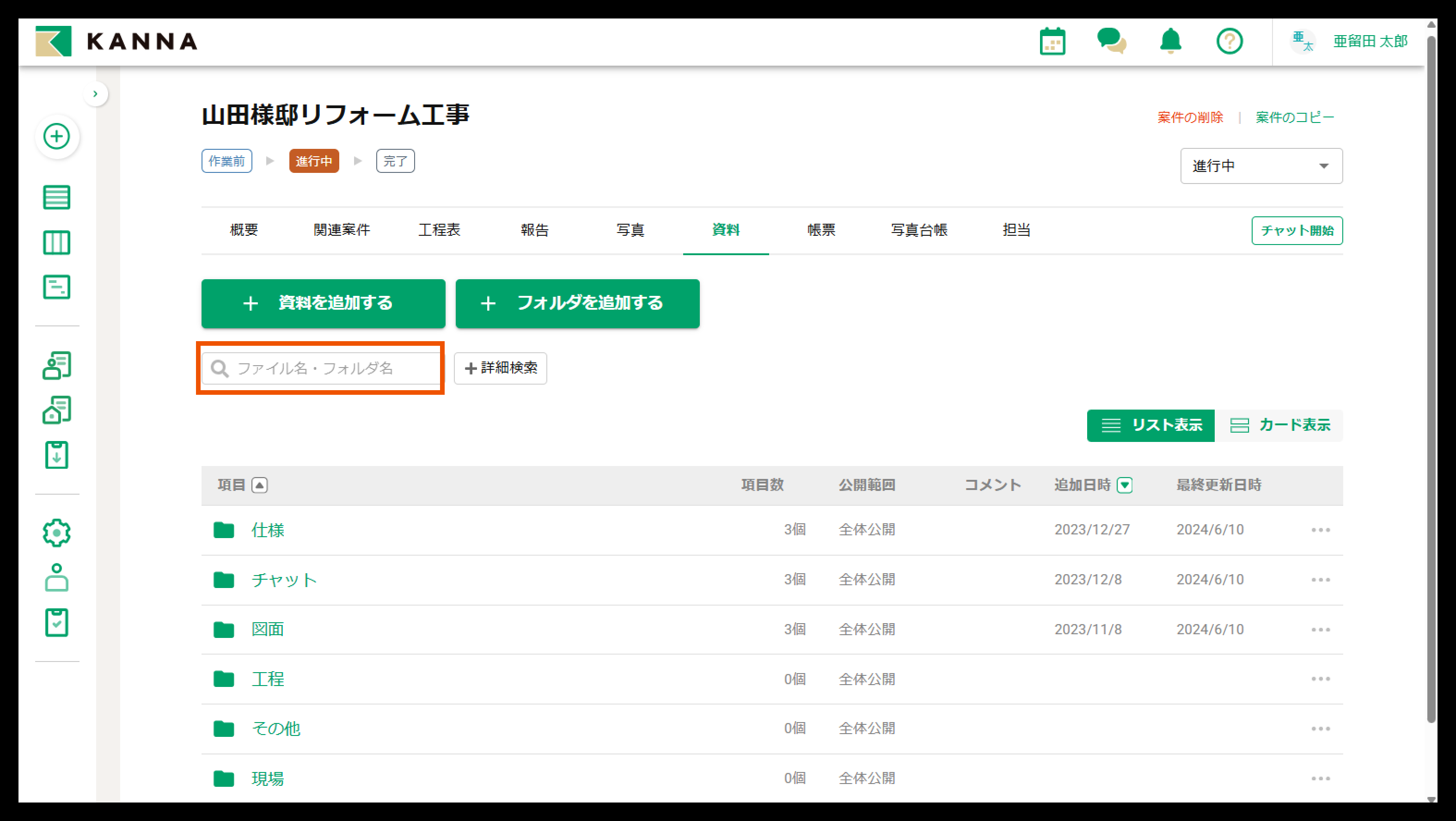Switch to リスト表示 list view

coord(1150,425)
